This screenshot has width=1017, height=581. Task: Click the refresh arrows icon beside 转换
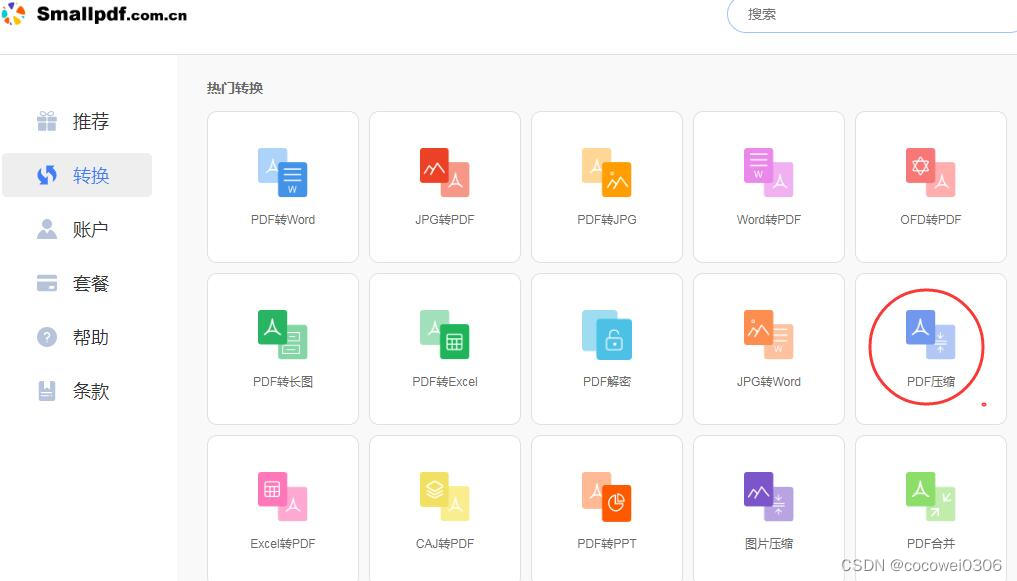(x=47, y=175)
